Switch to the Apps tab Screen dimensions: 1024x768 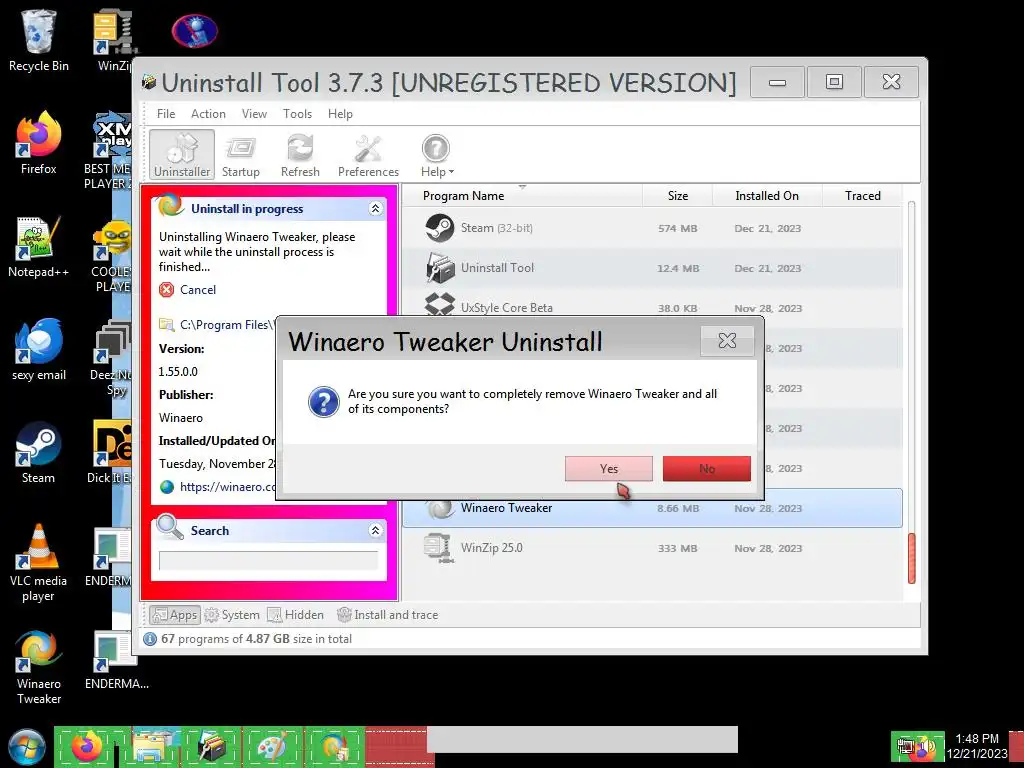[174, 615]
